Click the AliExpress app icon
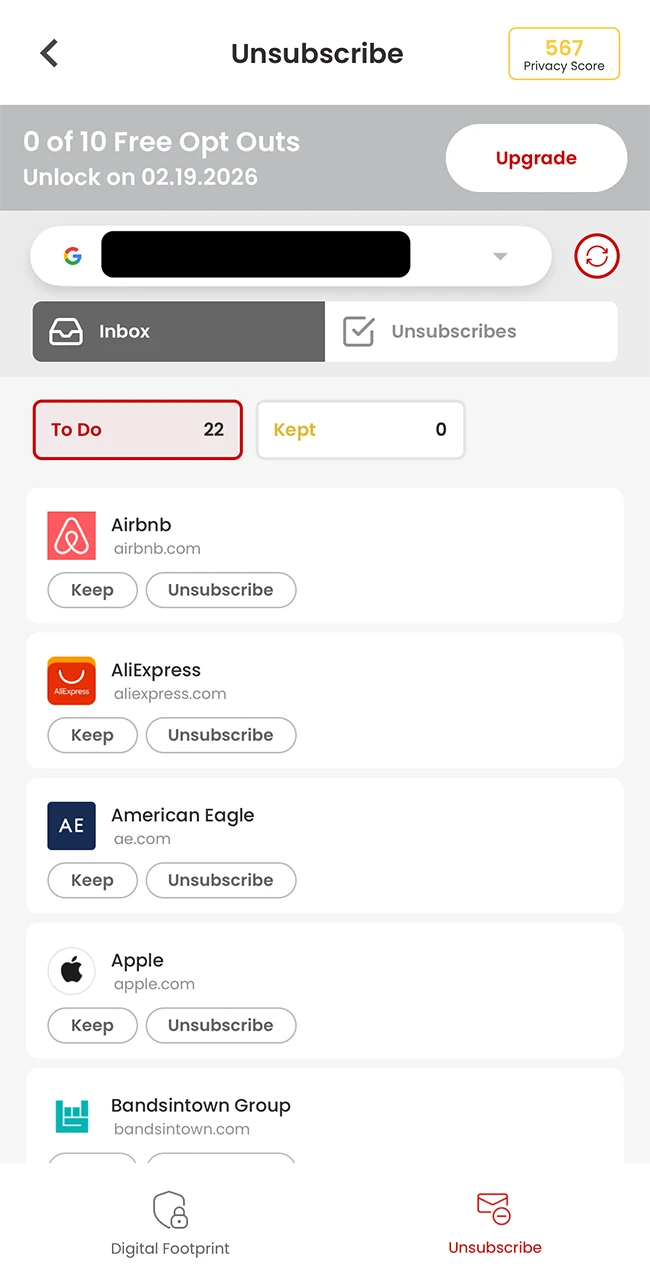 point(71,681)
